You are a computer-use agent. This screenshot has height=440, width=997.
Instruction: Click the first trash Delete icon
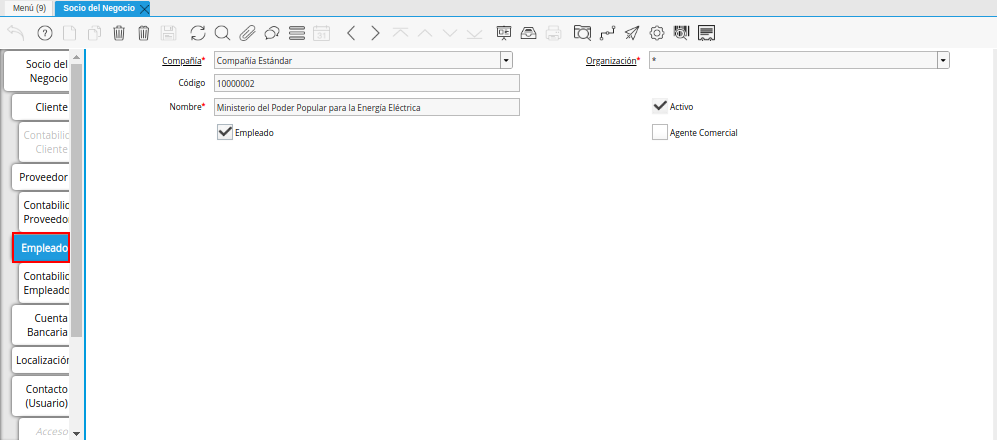click(119, 33)
